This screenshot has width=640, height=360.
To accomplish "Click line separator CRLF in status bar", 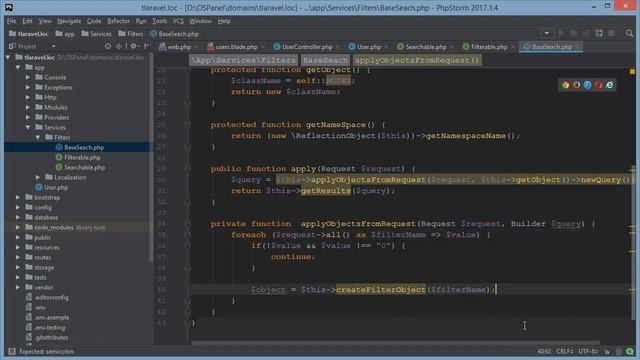I will click(564, 351).
